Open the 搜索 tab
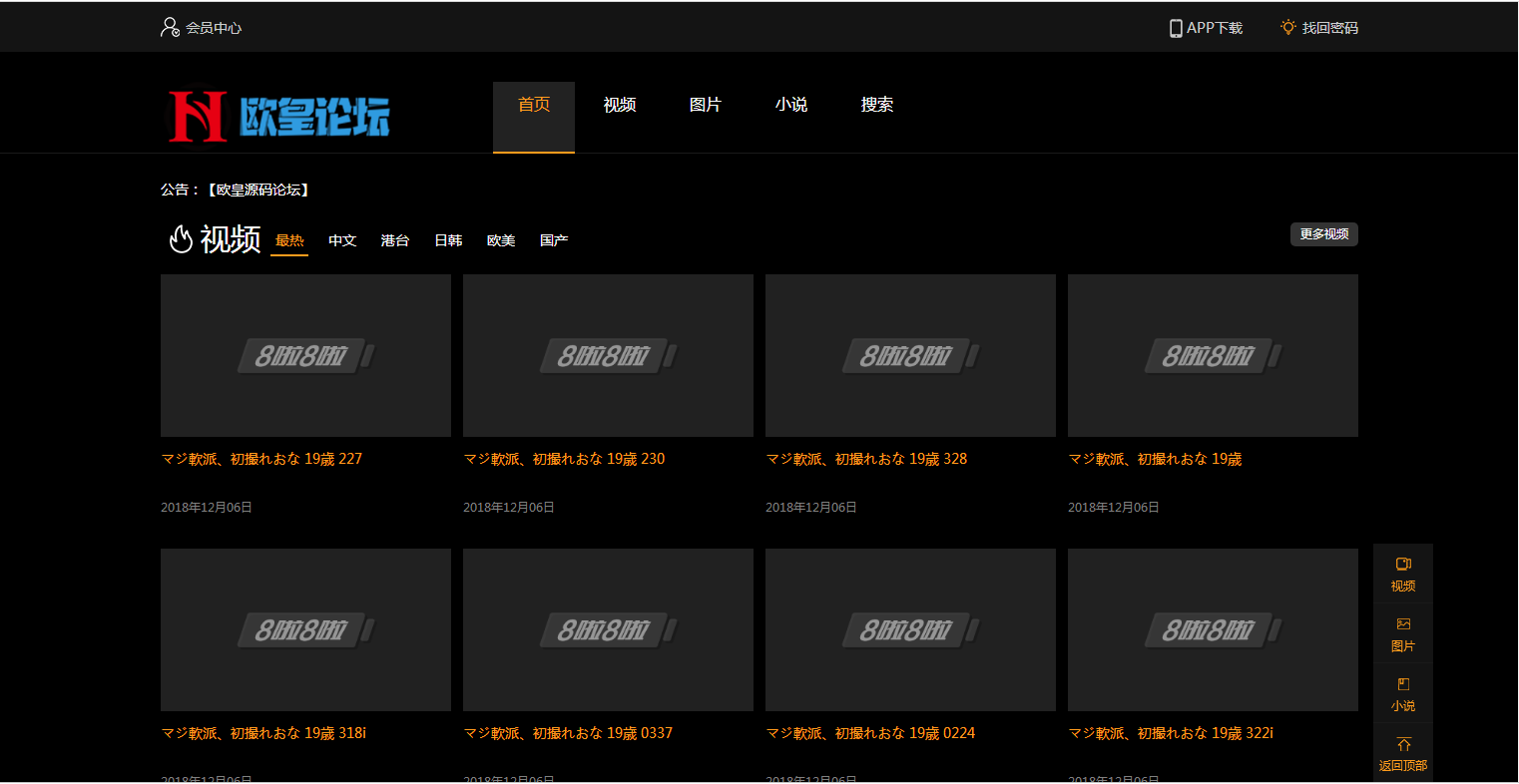The image size is (1519, 784). [x=876, y=104]
